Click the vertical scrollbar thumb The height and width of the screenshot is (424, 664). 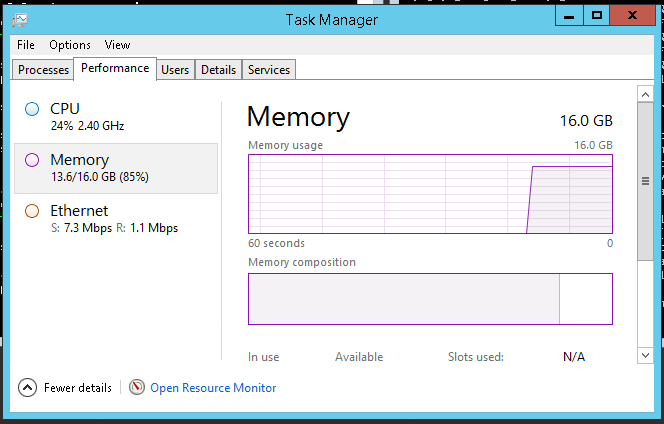[x=645, y=180]
